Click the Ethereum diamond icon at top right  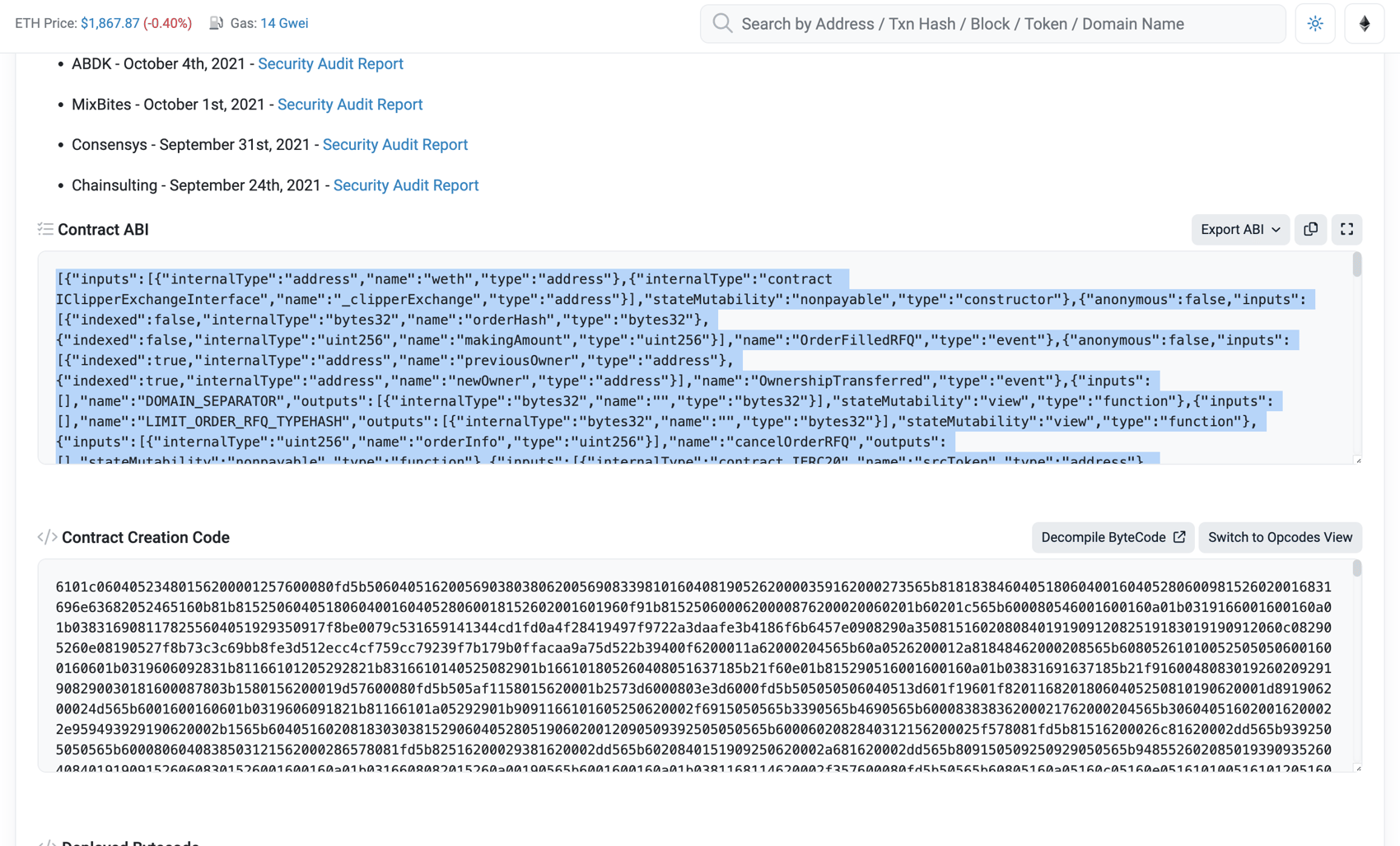point(1365,23)
